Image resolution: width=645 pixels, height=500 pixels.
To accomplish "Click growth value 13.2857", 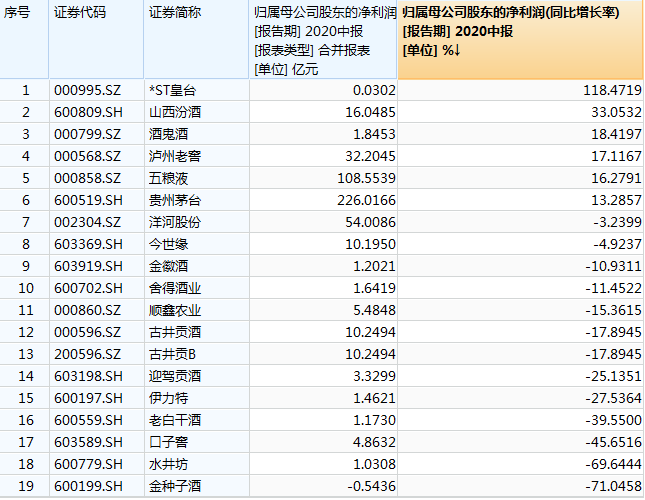I will [616, 200].
